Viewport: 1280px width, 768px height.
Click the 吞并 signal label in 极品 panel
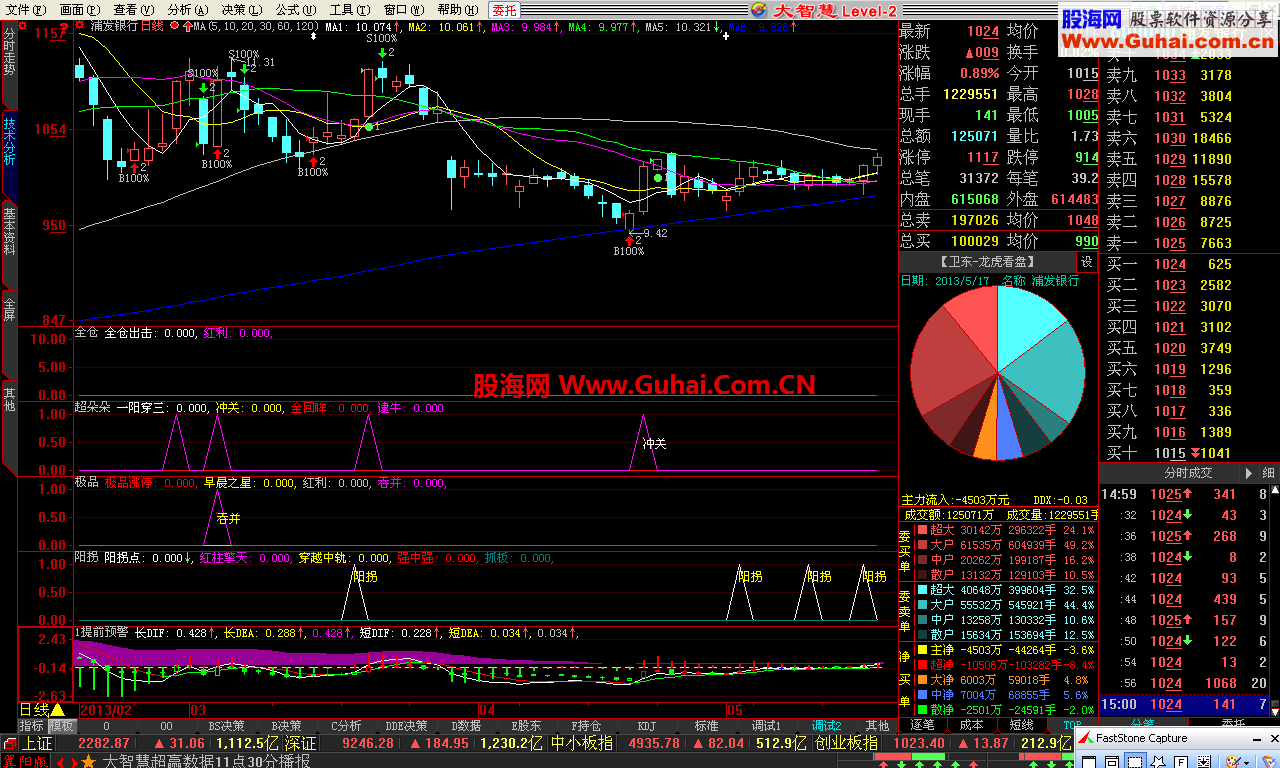point(229,519)
